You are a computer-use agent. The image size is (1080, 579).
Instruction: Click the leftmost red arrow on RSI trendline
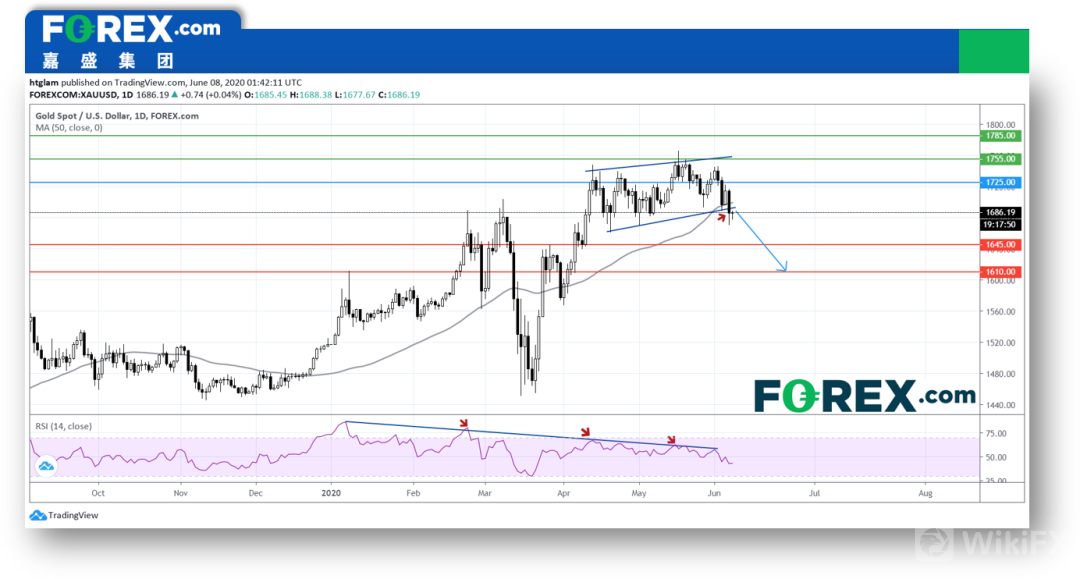pos(463,423)
